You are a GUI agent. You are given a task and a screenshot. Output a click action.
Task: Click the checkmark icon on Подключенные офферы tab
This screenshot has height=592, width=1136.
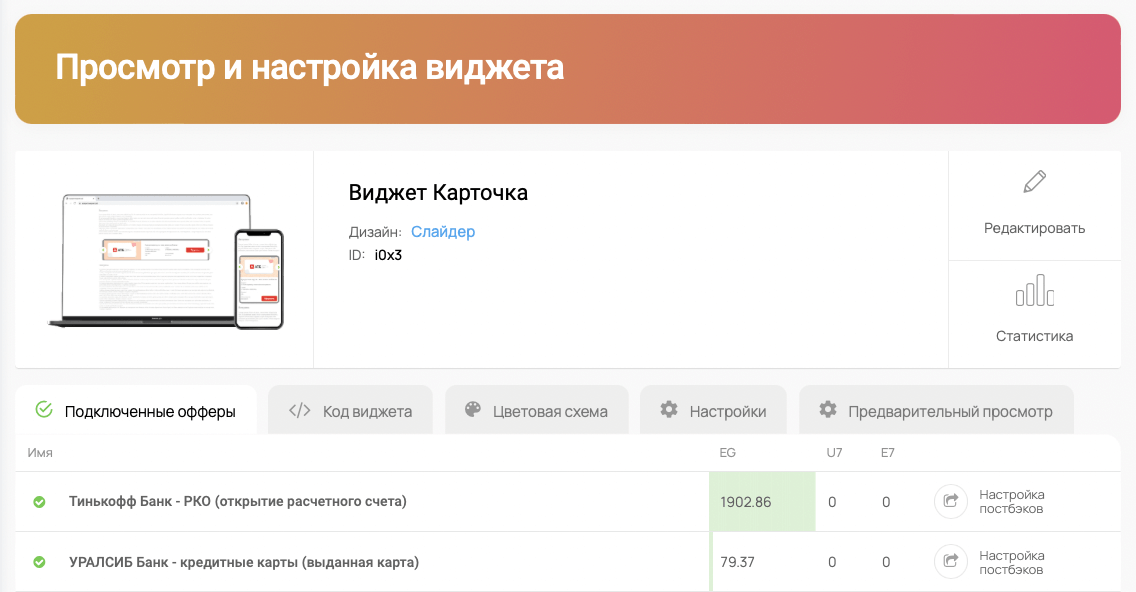pos(44,409)
